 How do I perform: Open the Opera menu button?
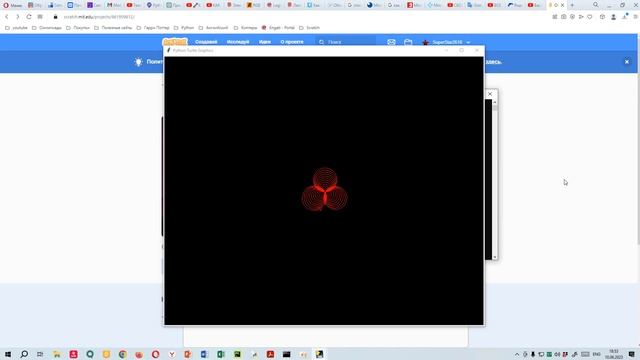coord(12,5)
